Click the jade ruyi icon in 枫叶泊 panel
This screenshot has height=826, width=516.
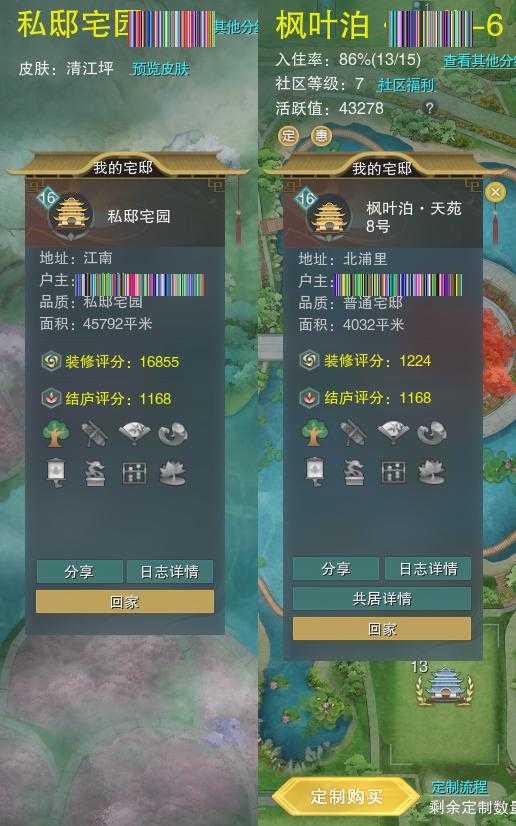pos(432,432)
